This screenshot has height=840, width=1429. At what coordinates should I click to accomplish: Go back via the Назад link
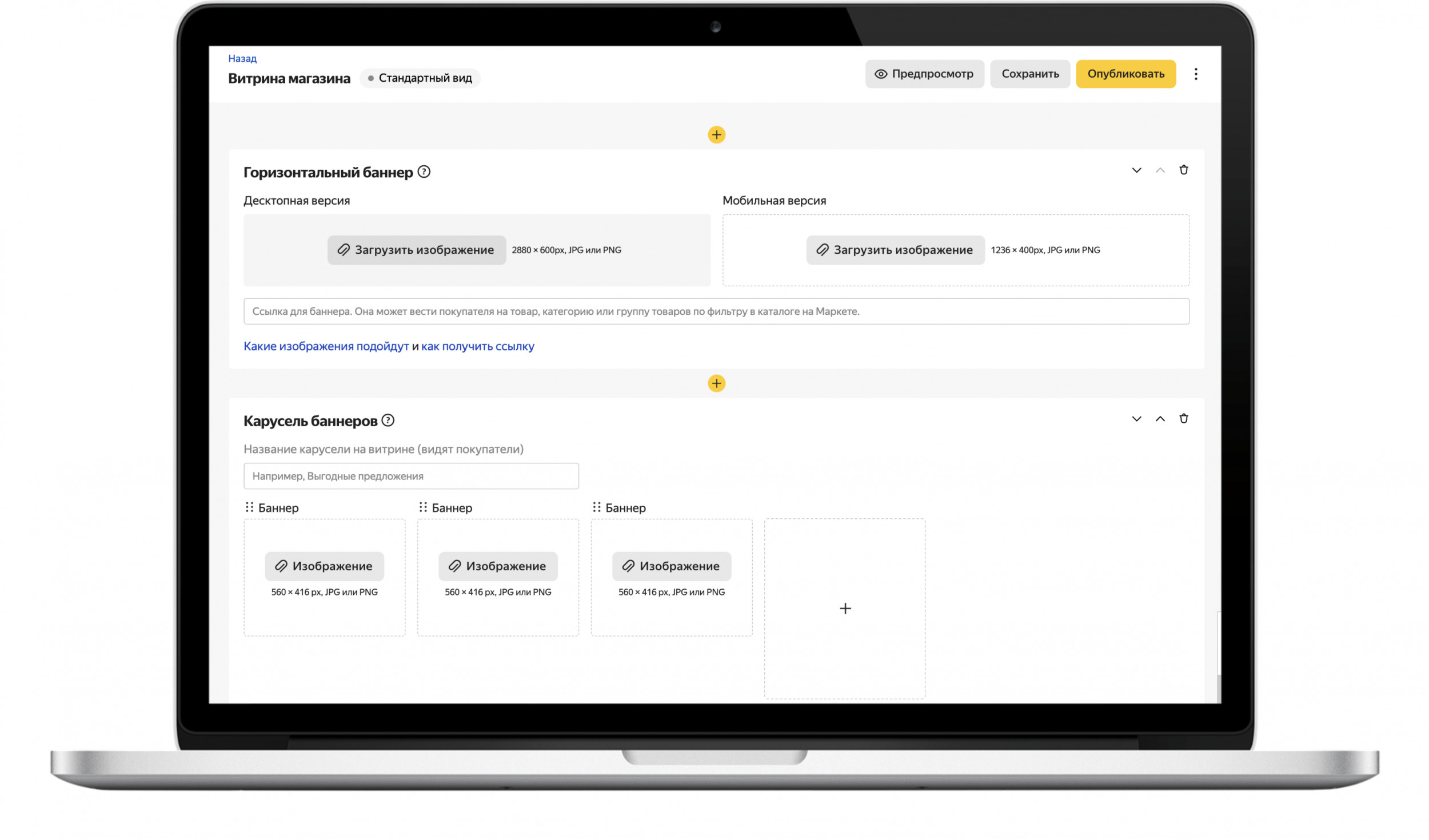coord(242,58)
